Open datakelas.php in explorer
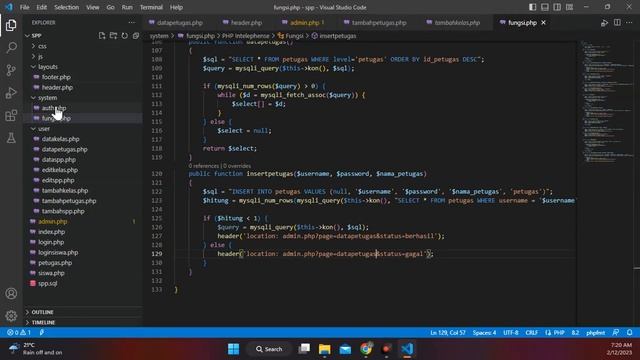Screen dimensions: 640x360 (x=60, y=139)
